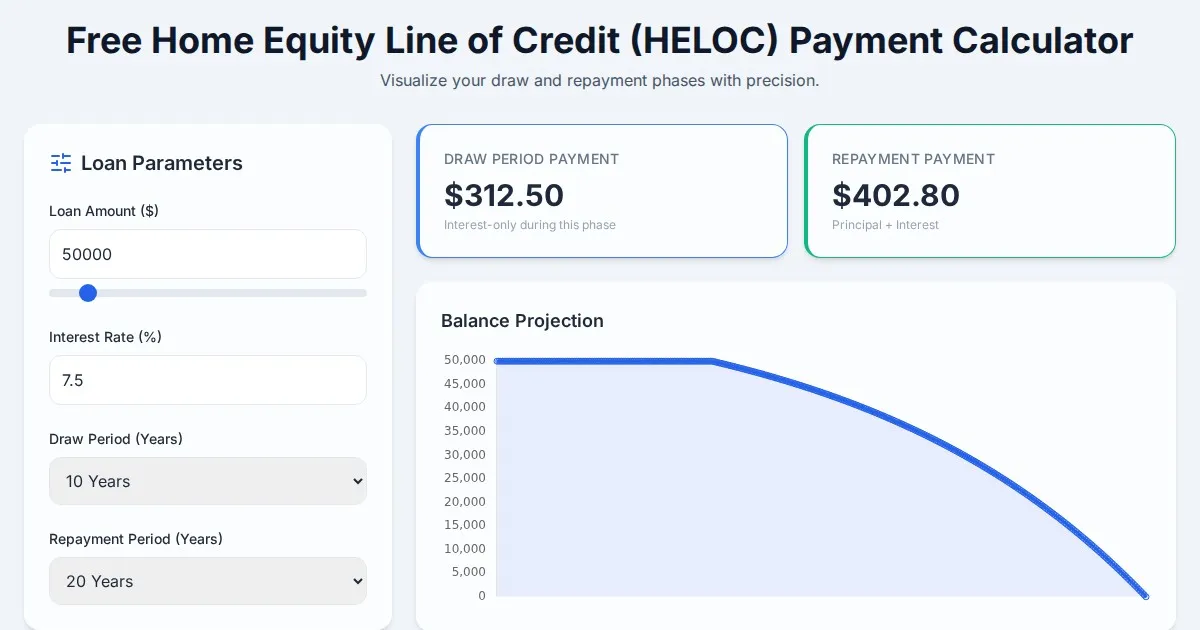The width and height of the screenshot is (1200, 630).
Task: Click the Repayment Period (Years) label
Action: pyautogui.click(x=136, y=539)
